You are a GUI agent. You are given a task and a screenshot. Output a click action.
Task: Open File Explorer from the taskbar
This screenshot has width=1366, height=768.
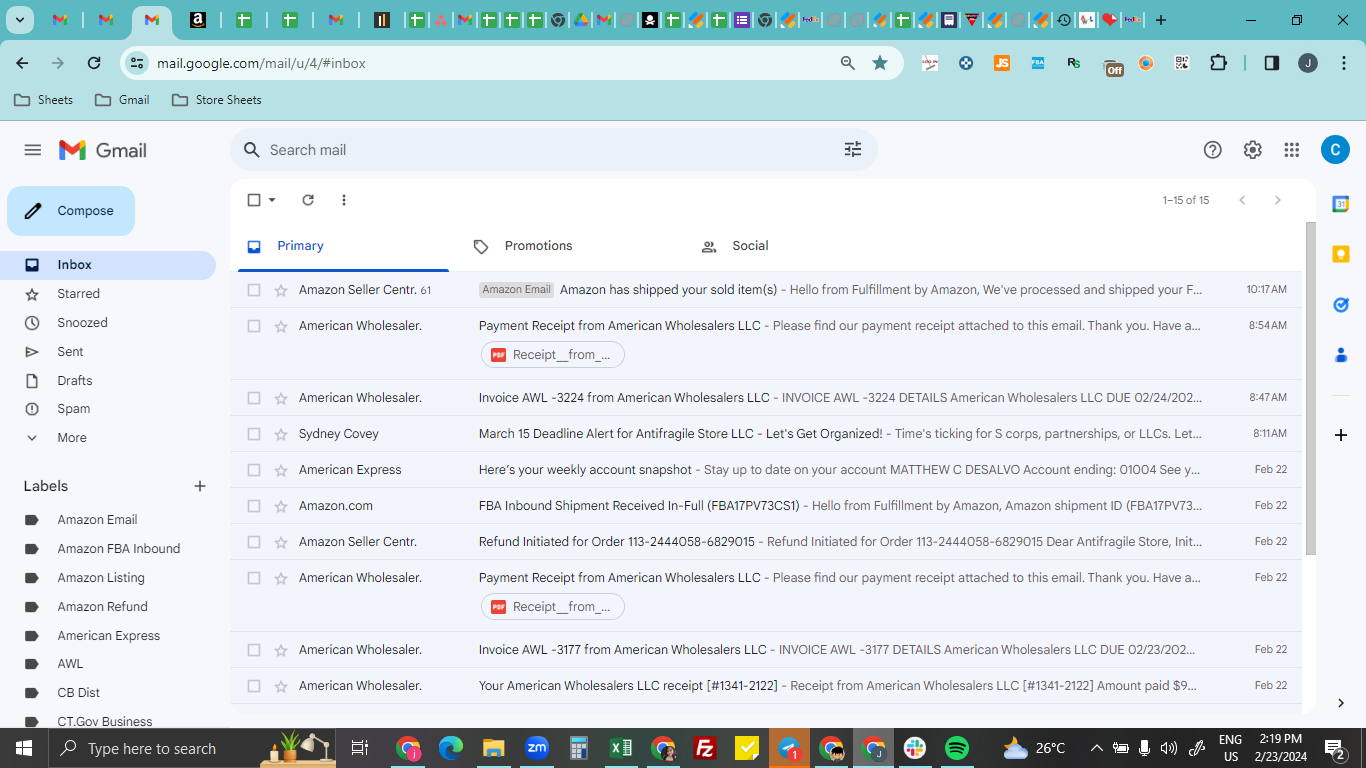coord(493,748)
